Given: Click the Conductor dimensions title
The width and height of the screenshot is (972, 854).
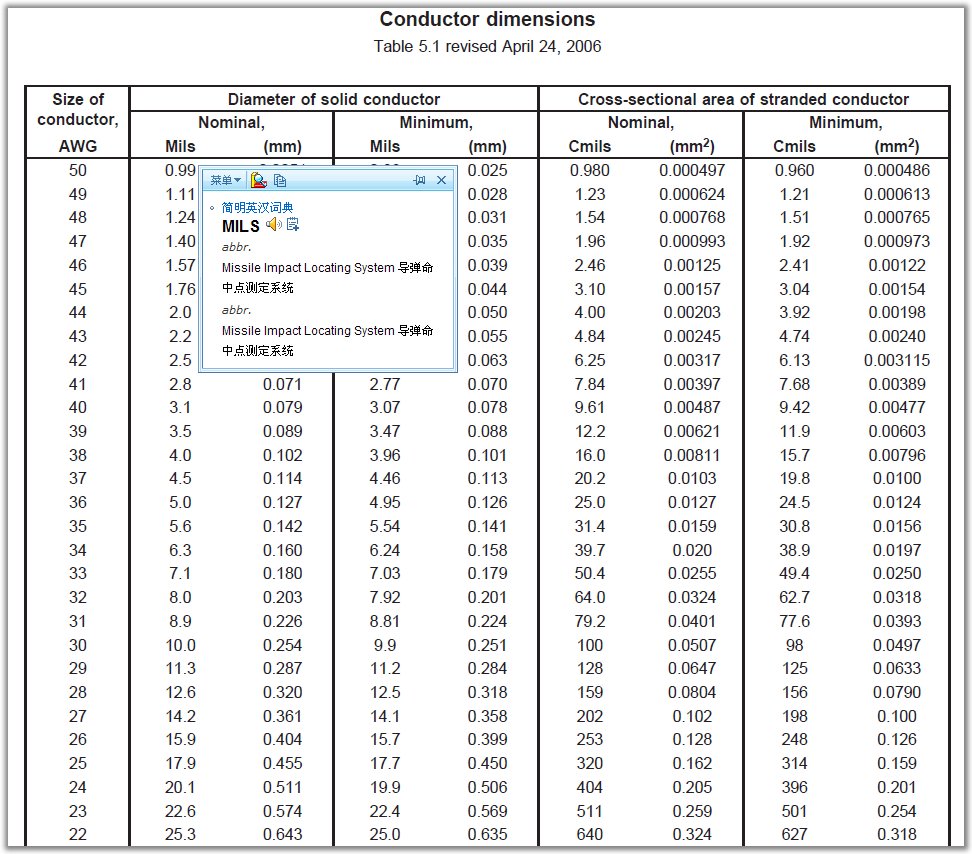Looking at the screenshot, I should tap(487, 19).
